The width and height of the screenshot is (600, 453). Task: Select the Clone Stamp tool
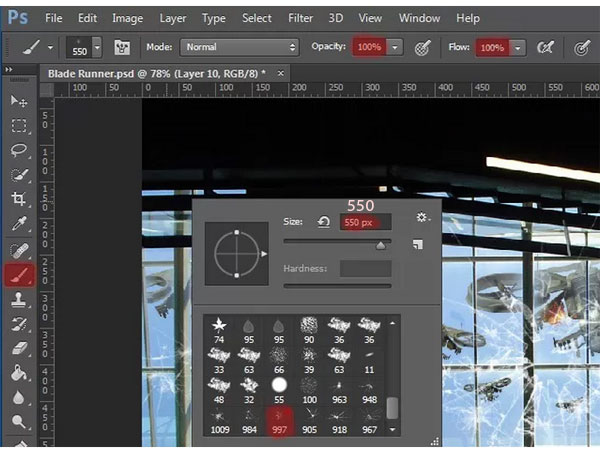coord(18,300)
